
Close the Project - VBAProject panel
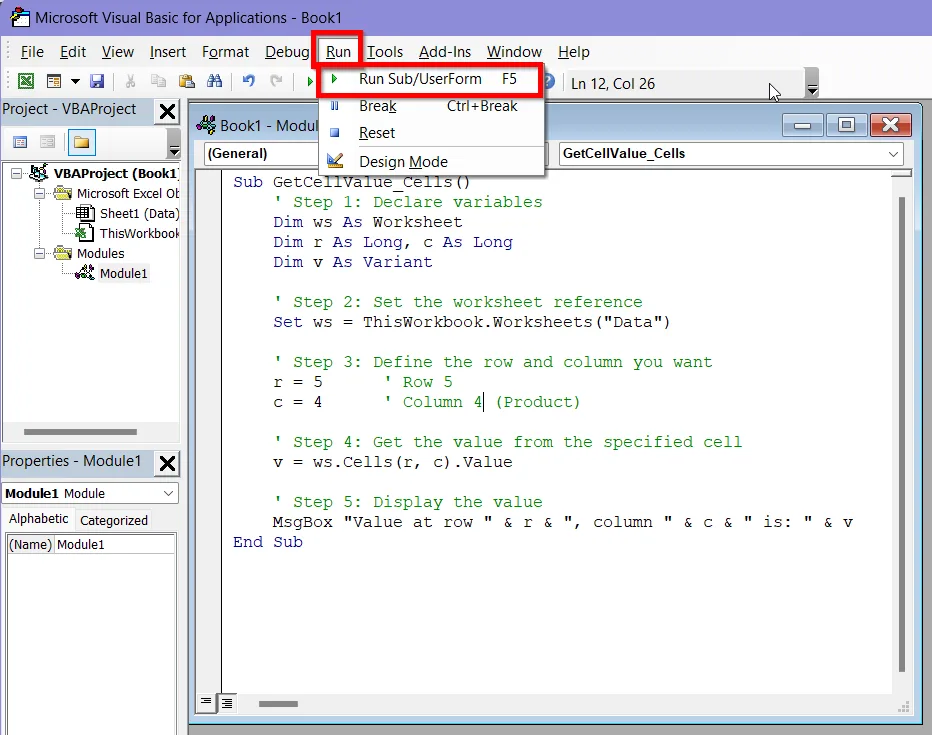click(x=168, y=111)
